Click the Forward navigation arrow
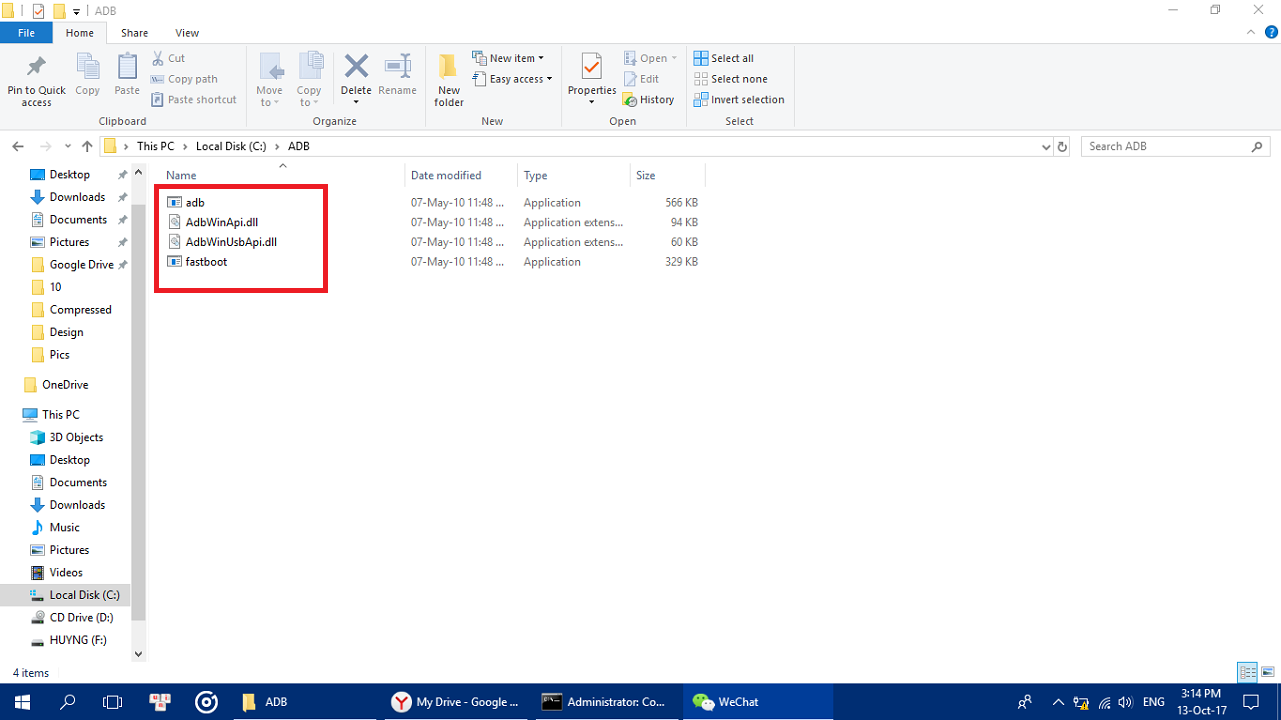This screenshot has width=1281, height=720. click(45, 146)
